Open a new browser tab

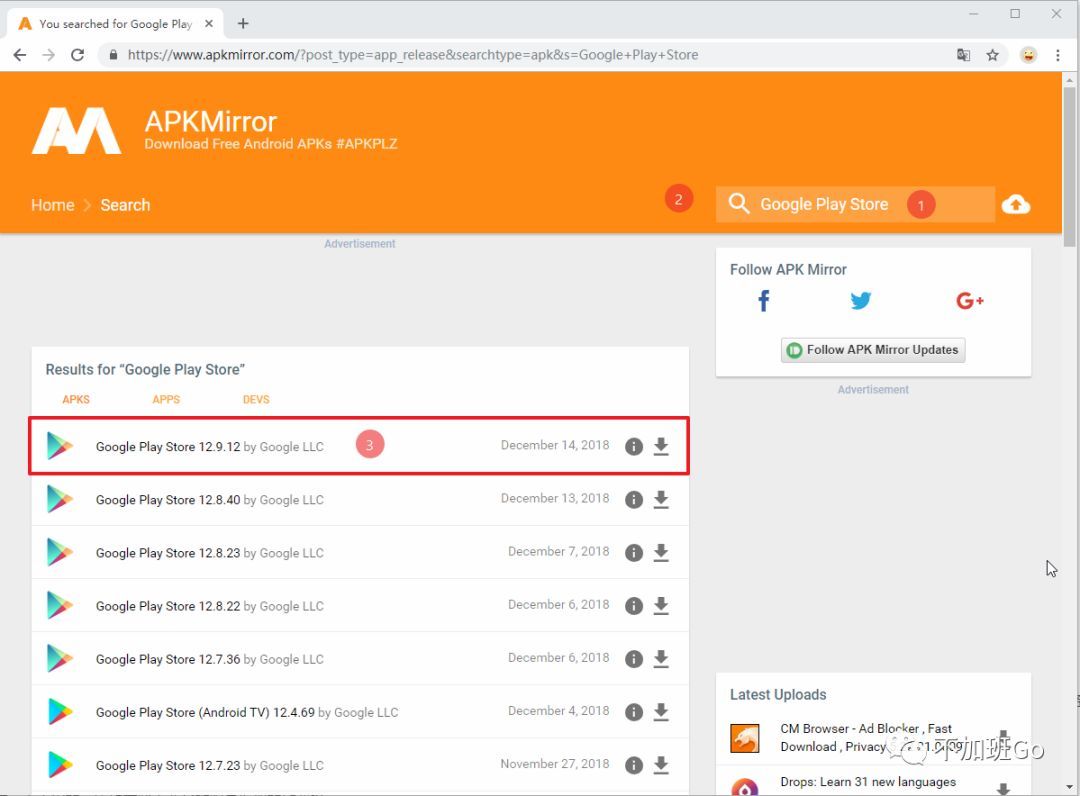pyautogui.click(x=242, y=23)
